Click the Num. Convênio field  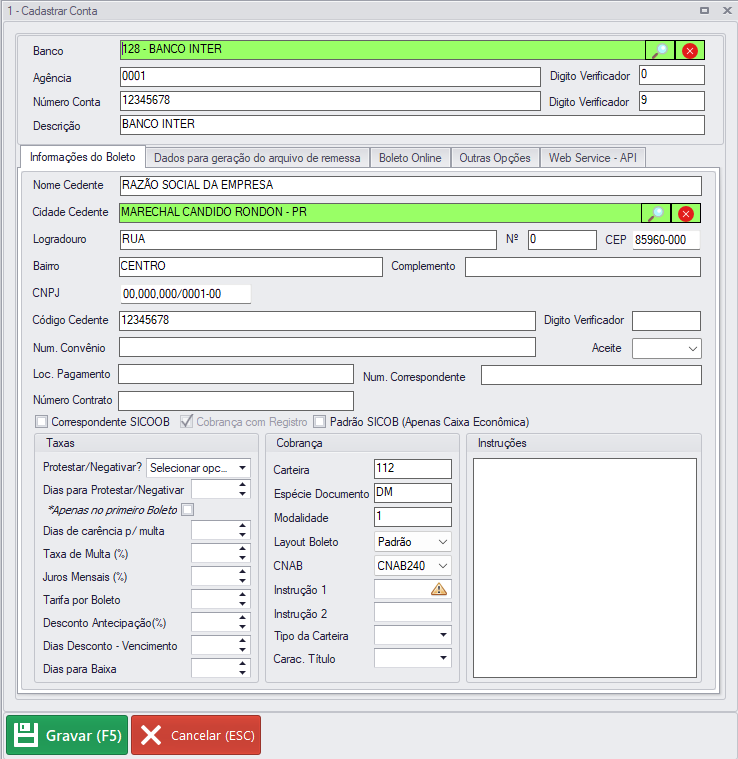(x=327, y=347)
